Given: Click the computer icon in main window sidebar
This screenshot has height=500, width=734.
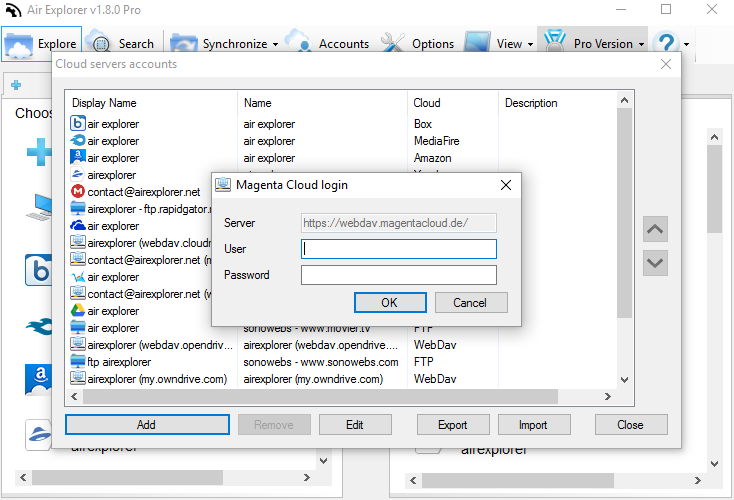Looking at the screenshot, I should click(39, 206).
